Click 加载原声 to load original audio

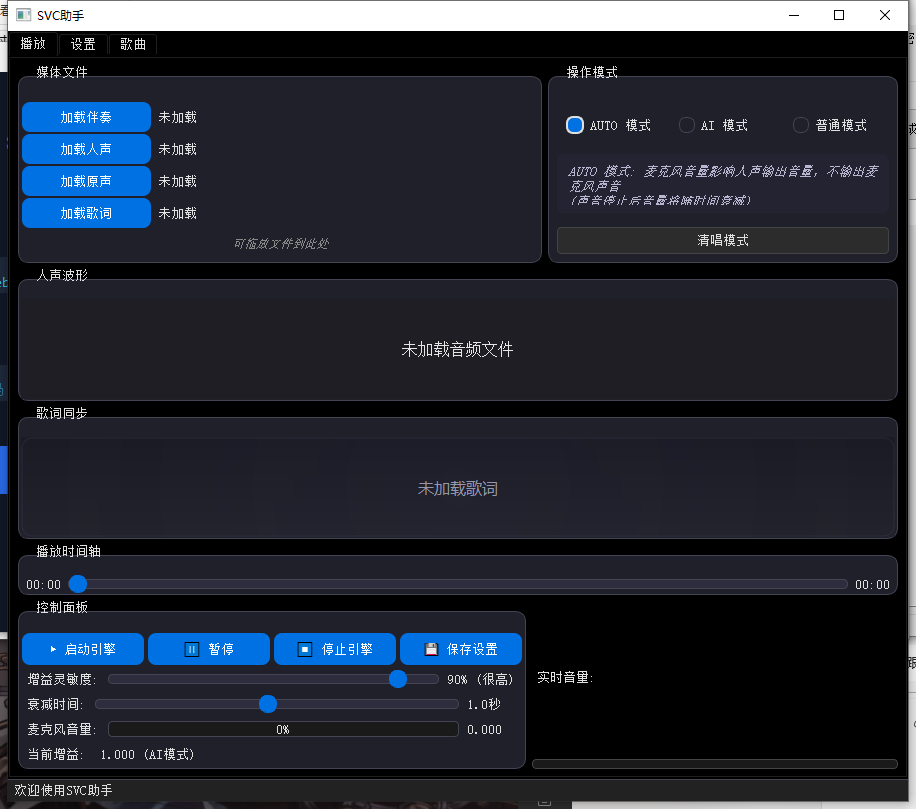pos(86,180)
